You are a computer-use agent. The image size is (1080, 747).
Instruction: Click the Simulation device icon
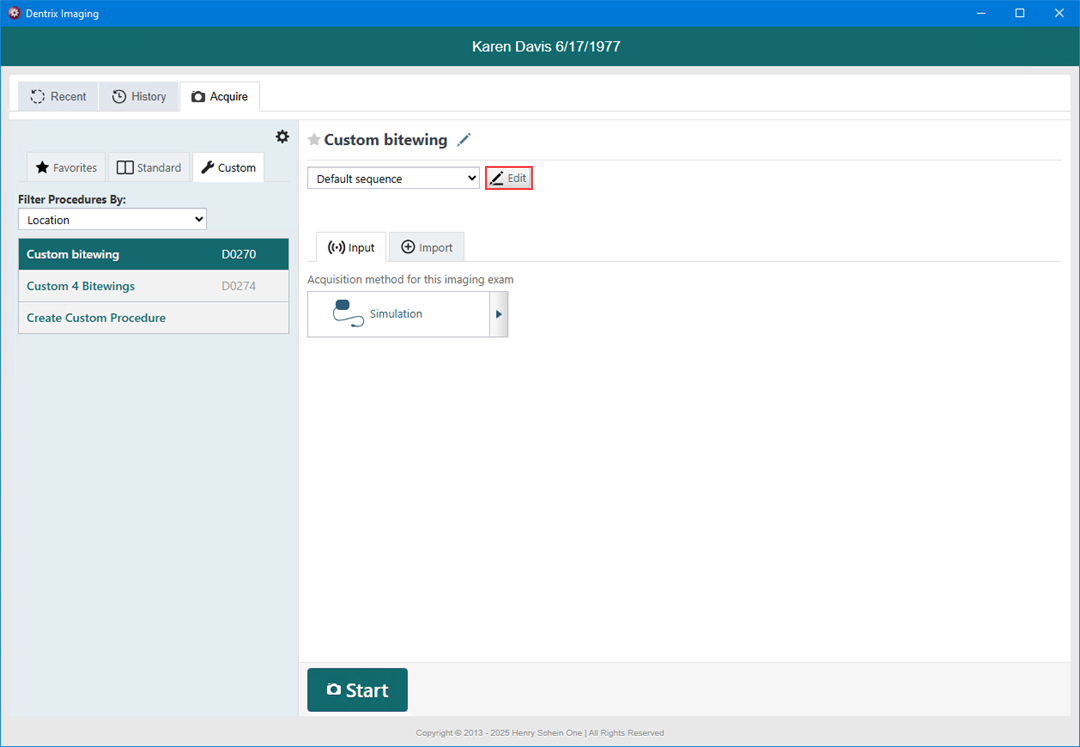pos(348,314)
